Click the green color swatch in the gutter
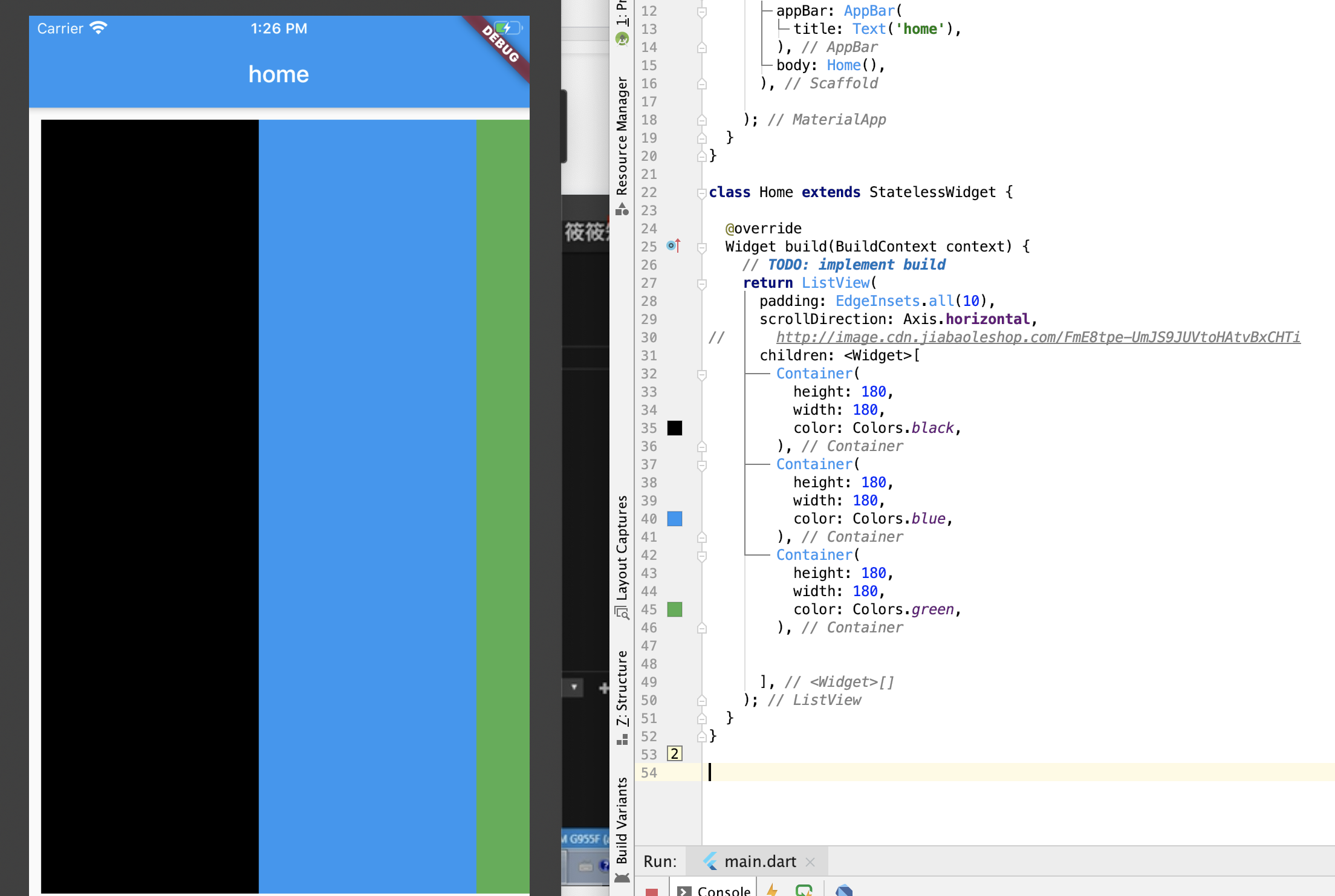 pyautogui.click(x=674, y=609)
